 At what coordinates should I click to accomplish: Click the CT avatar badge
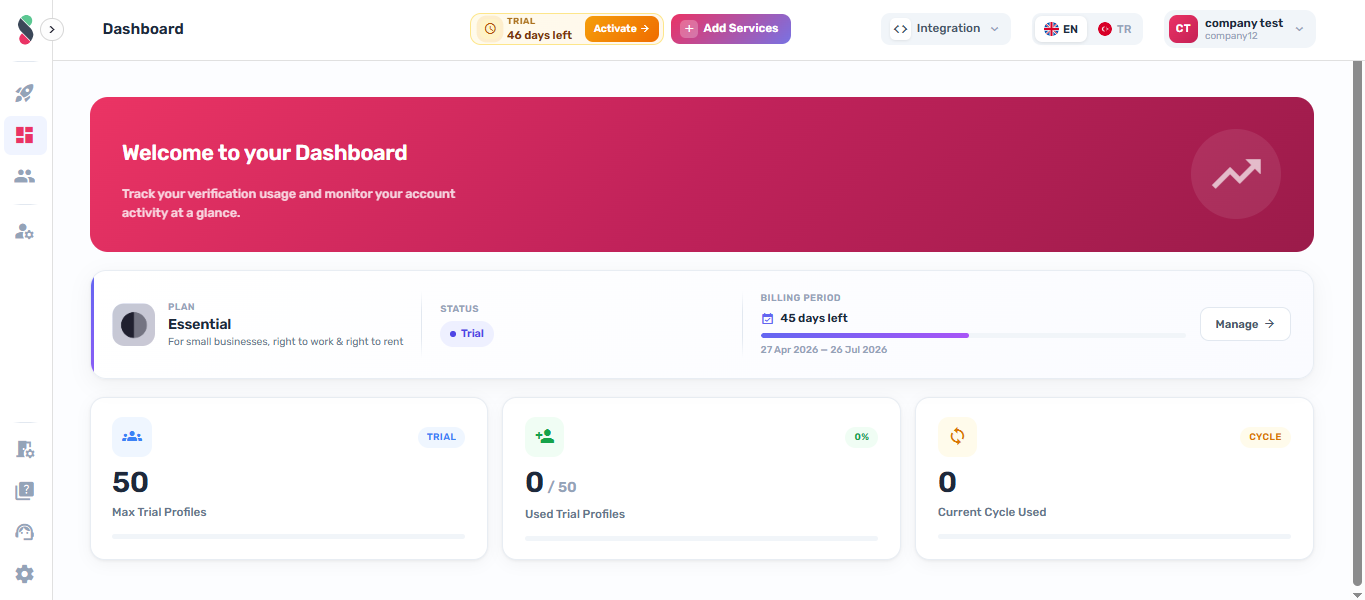click(1183, 29)
